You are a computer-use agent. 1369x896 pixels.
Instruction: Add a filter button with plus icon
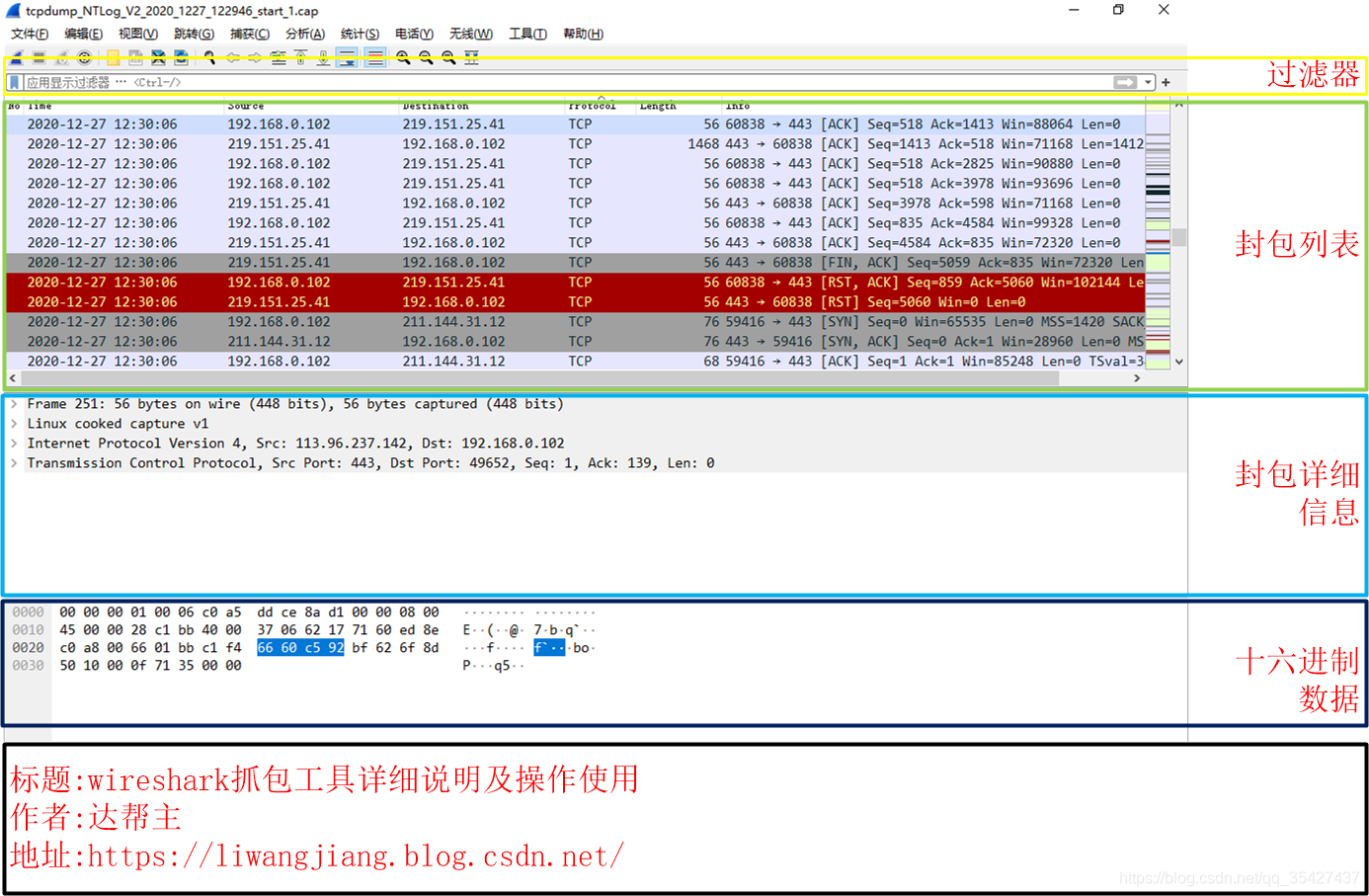click(1166, 82)
